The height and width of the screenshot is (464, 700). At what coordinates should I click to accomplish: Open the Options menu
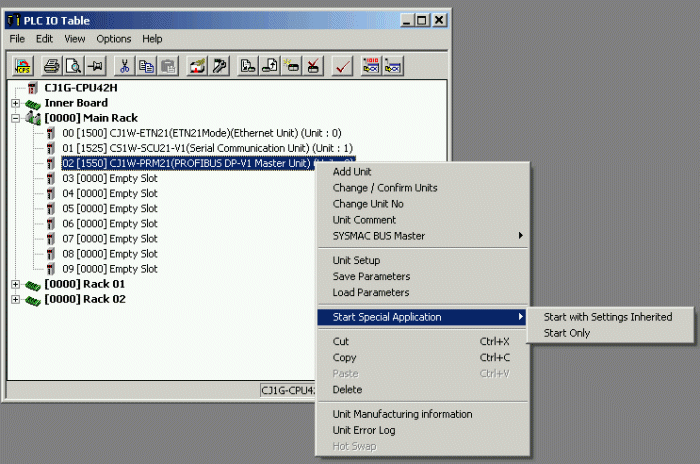pos(114,39)
